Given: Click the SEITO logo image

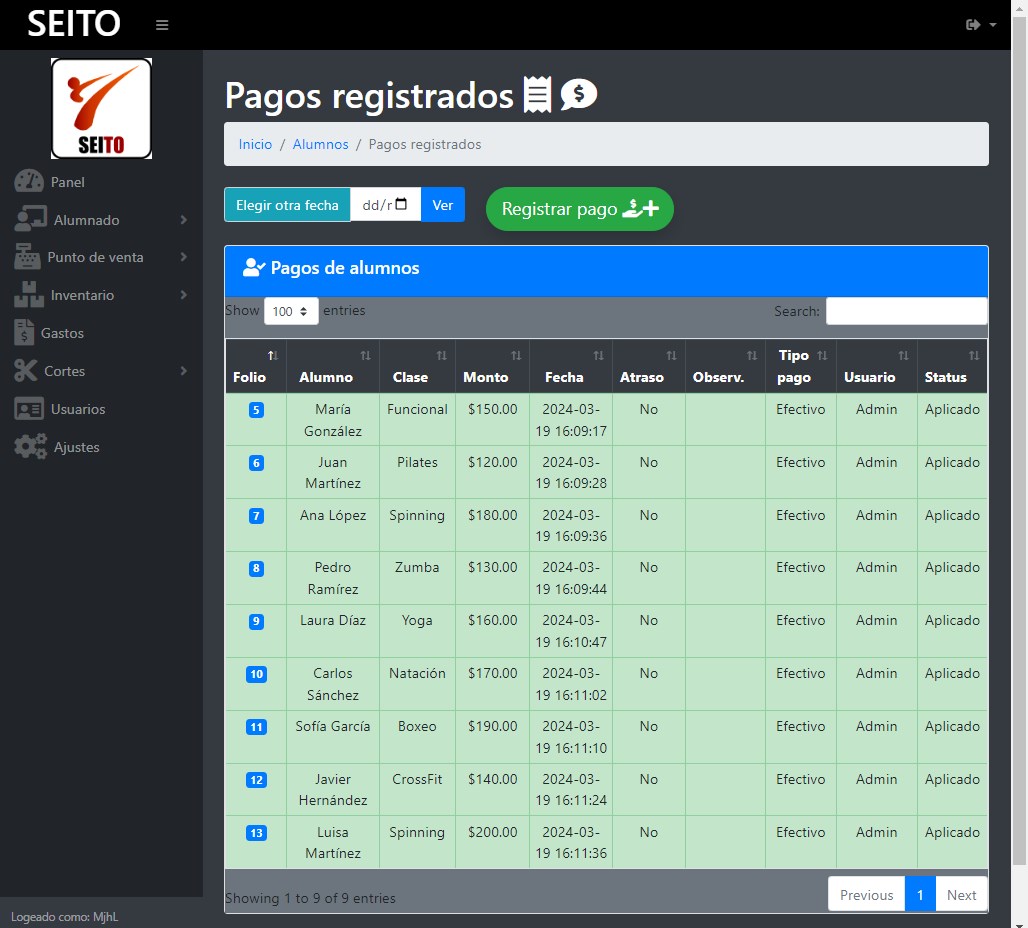Looking at the screenshot, I should pos(101,108).
